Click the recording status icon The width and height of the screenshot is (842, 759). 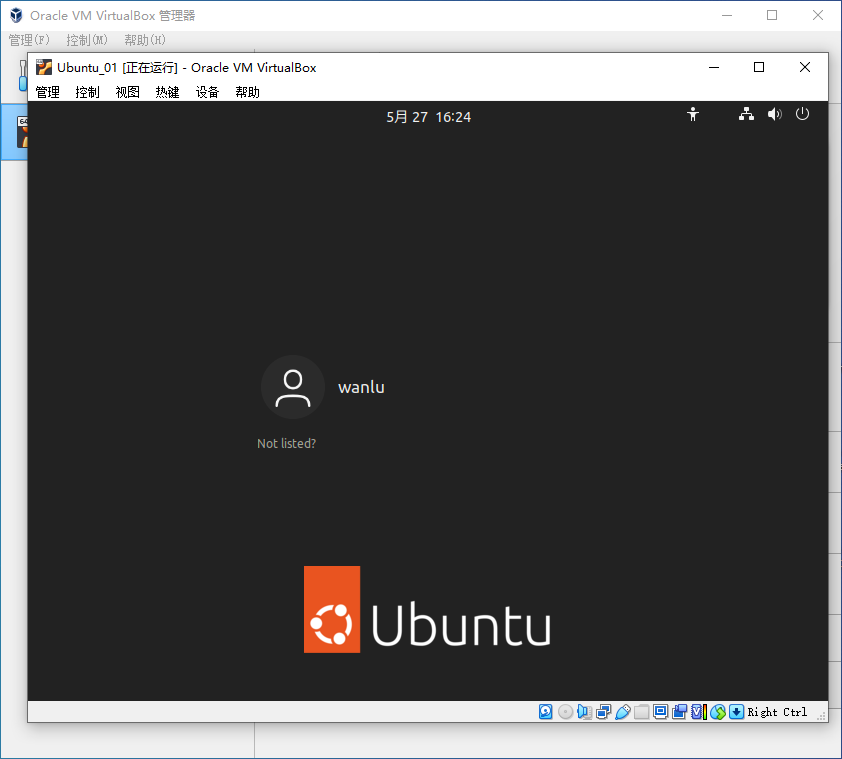(x=679, y=712)
